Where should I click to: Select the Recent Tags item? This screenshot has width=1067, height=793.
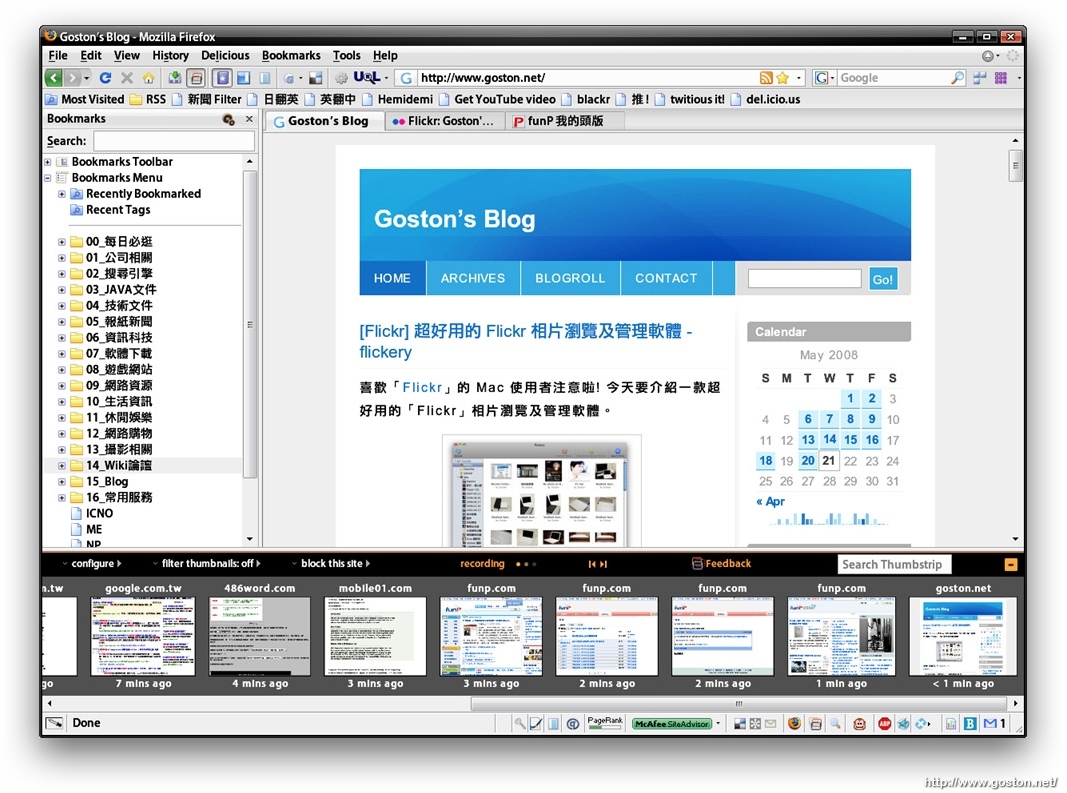[118, 210]
